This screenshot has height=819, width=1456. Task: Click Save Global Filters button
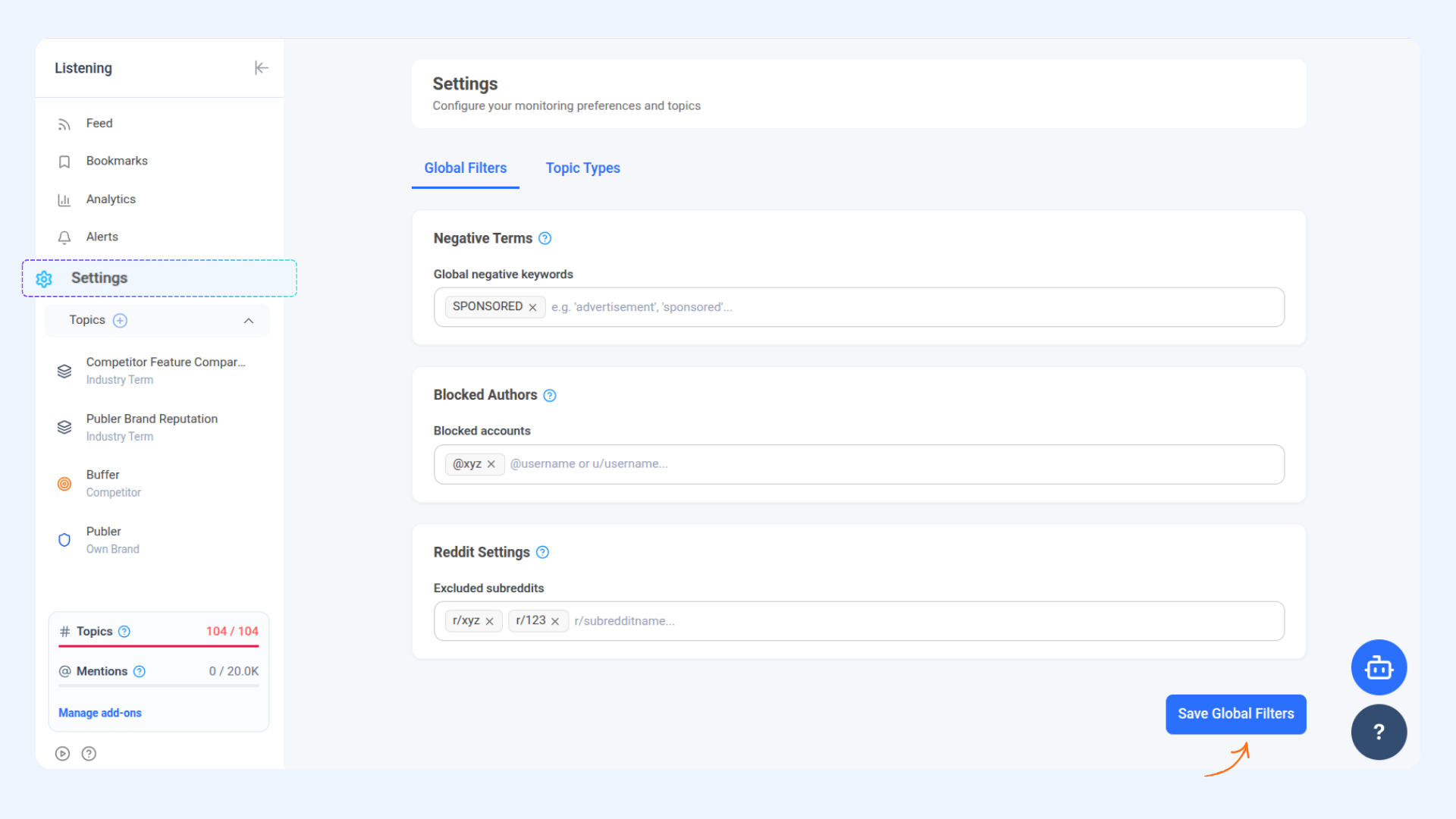click(1236, 714)
